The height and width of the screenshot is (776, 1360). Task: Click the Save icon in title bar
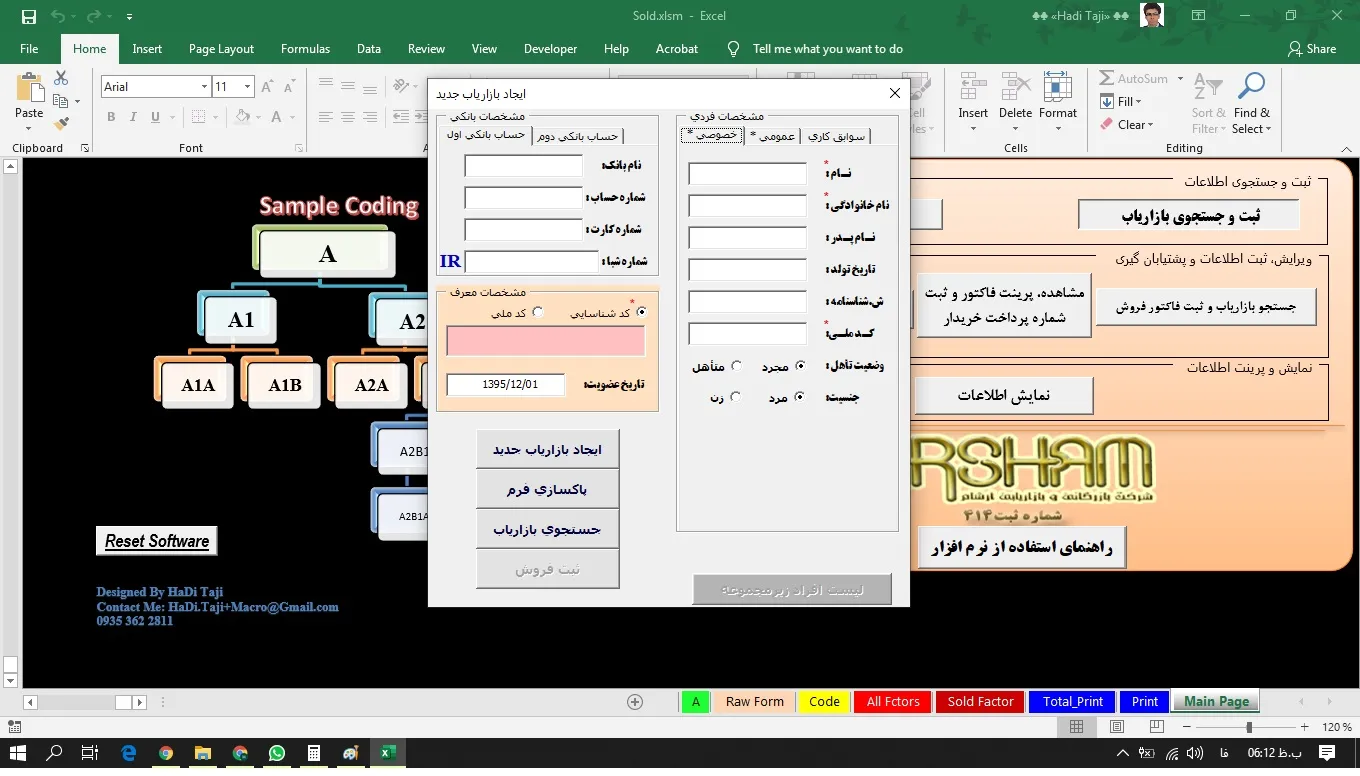[28, 16]
